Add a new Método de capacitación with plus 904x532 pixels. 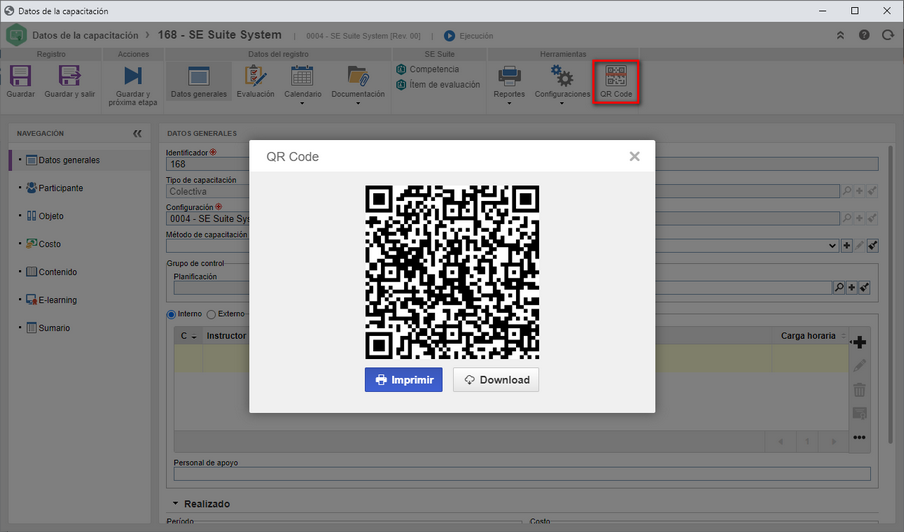(x=846, y=246)
